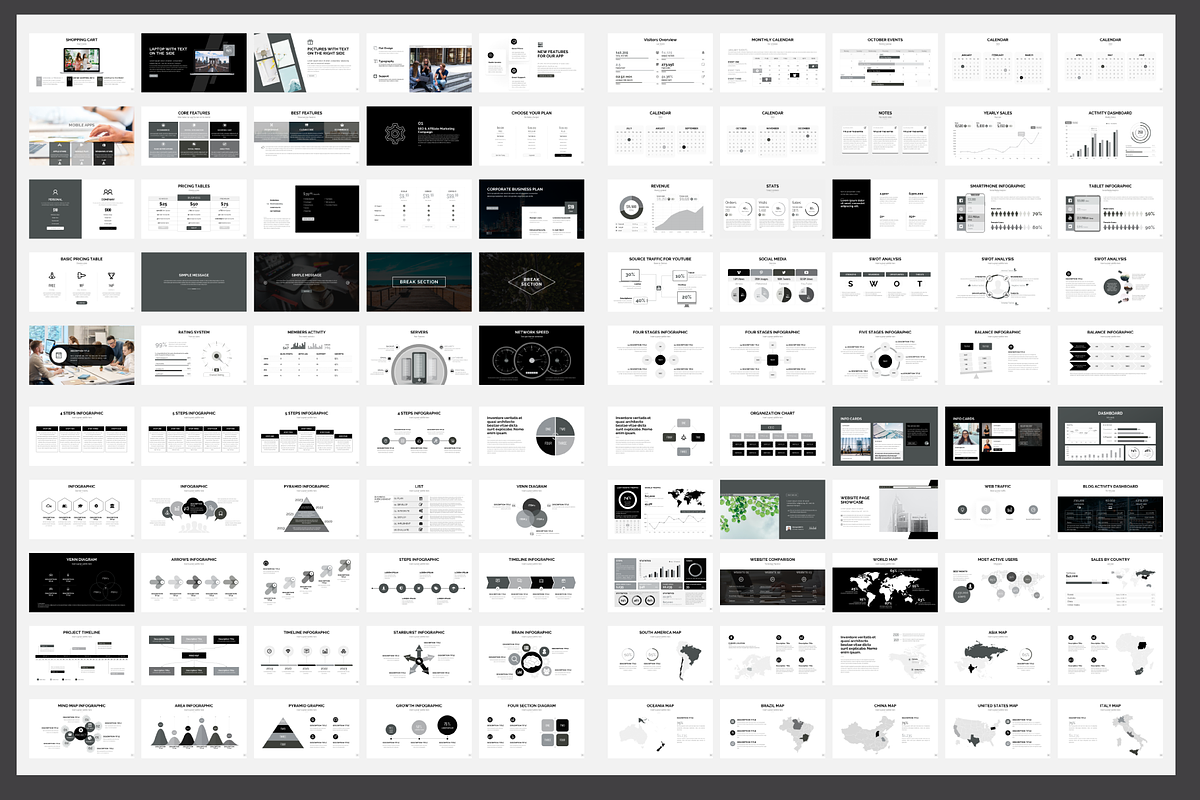Open the Choose Your Plan slide

(532, 135)
